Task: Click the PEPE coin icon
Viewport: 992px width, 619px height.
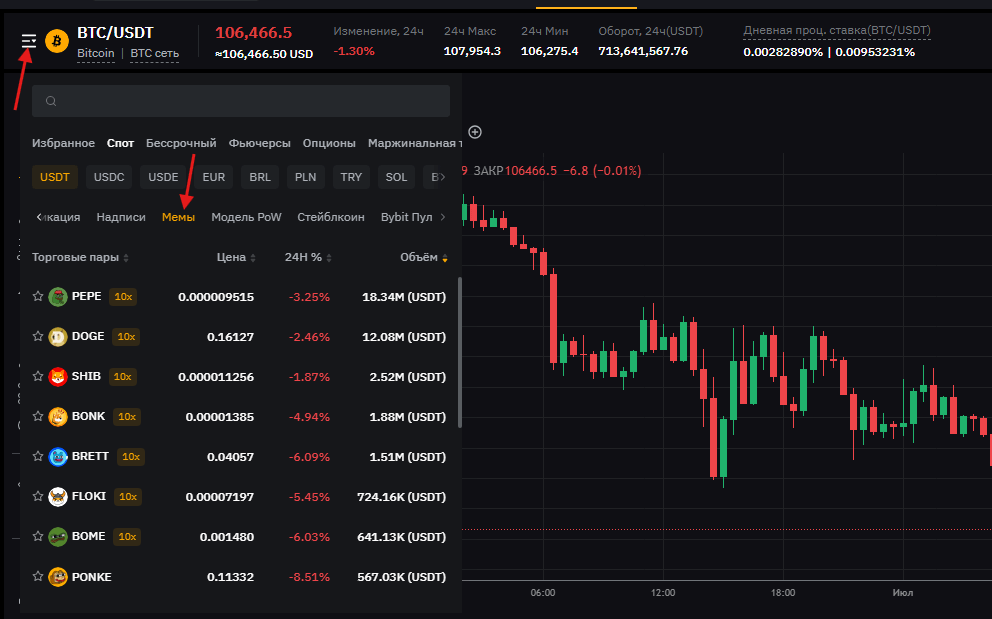Action: pyautogui.click(x=58, y=297)
